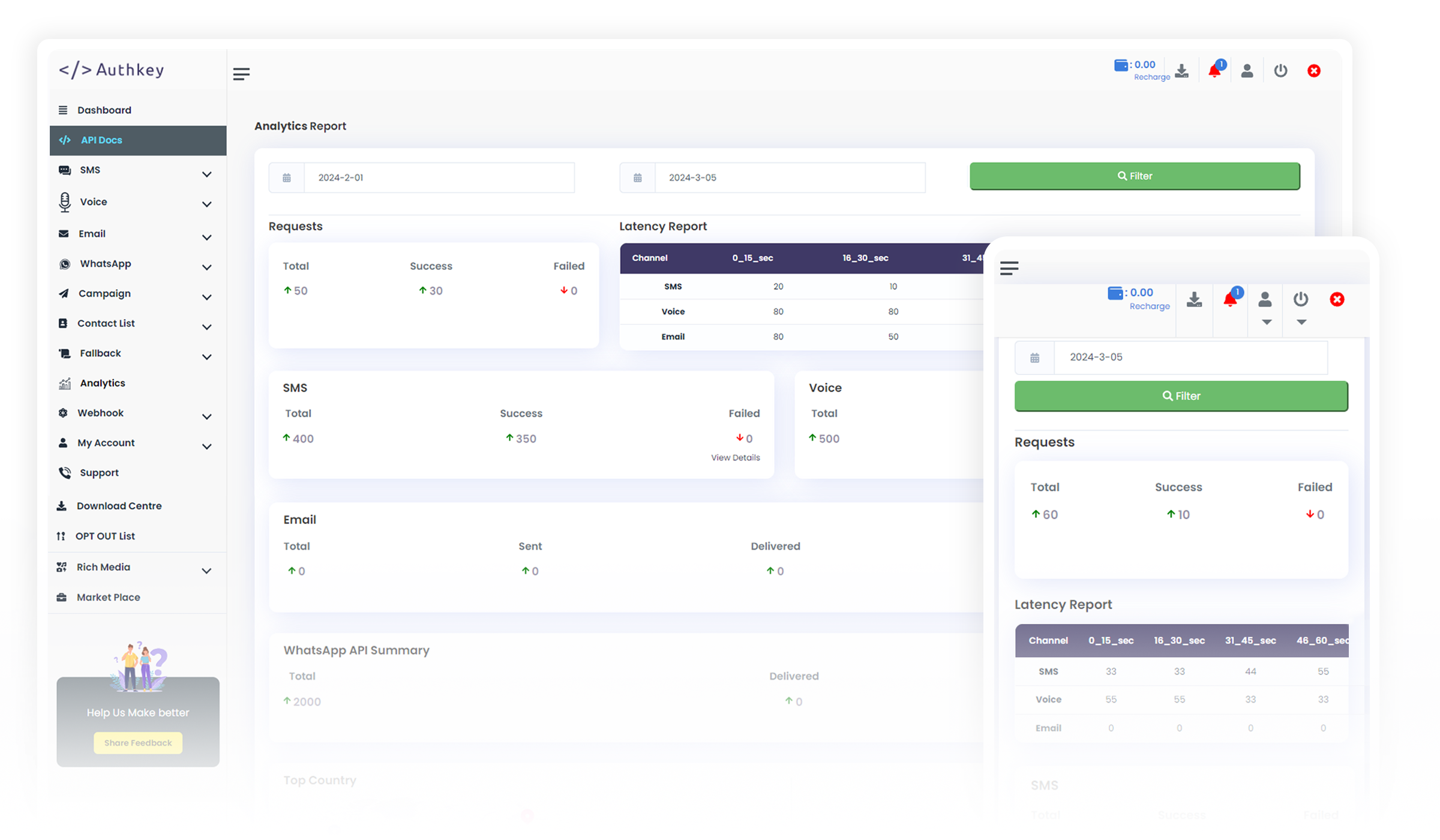Click the Authkey logo

tap(112, 70)
